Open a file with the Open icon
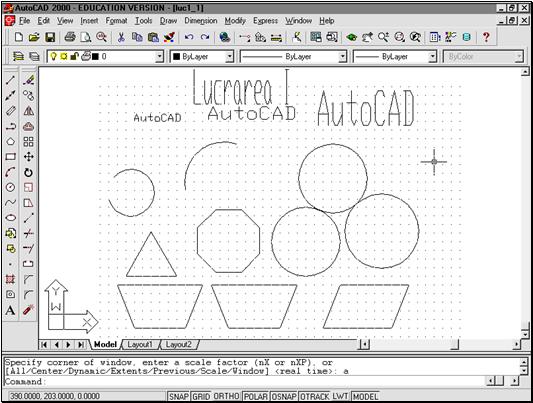Screen dimensions: 533x403 pos(34,37)
